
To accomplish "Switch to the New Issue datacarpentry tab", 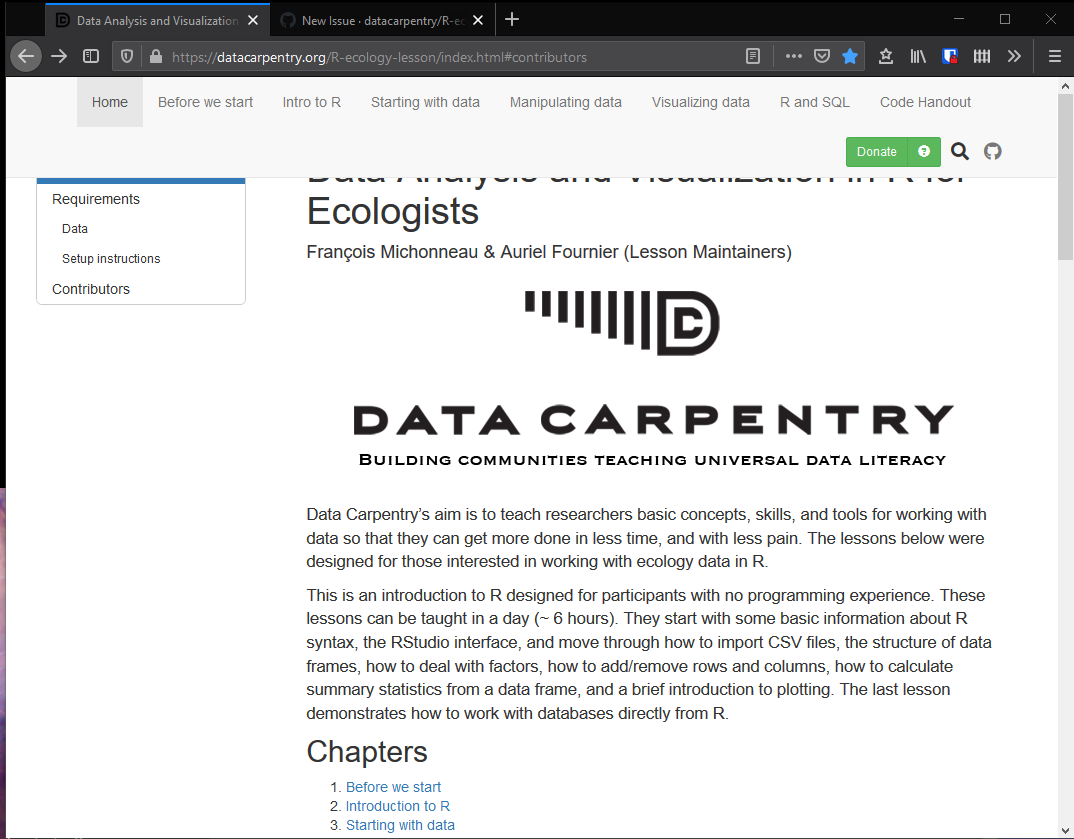I will [382, 21].
